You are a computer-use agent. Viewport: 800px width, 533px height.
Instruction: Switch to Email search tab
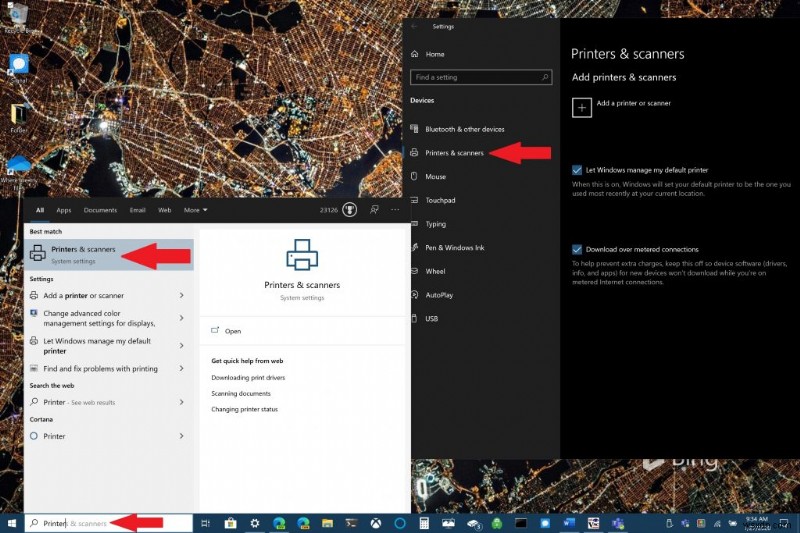pos(137,210)
